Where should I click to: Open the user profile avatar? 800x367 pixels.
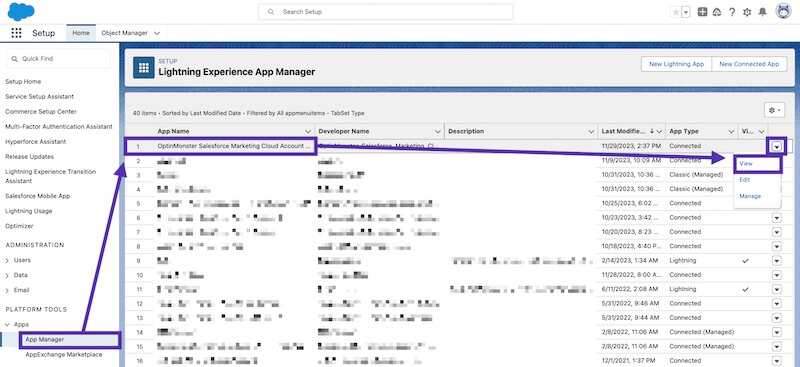pos(783,11)
